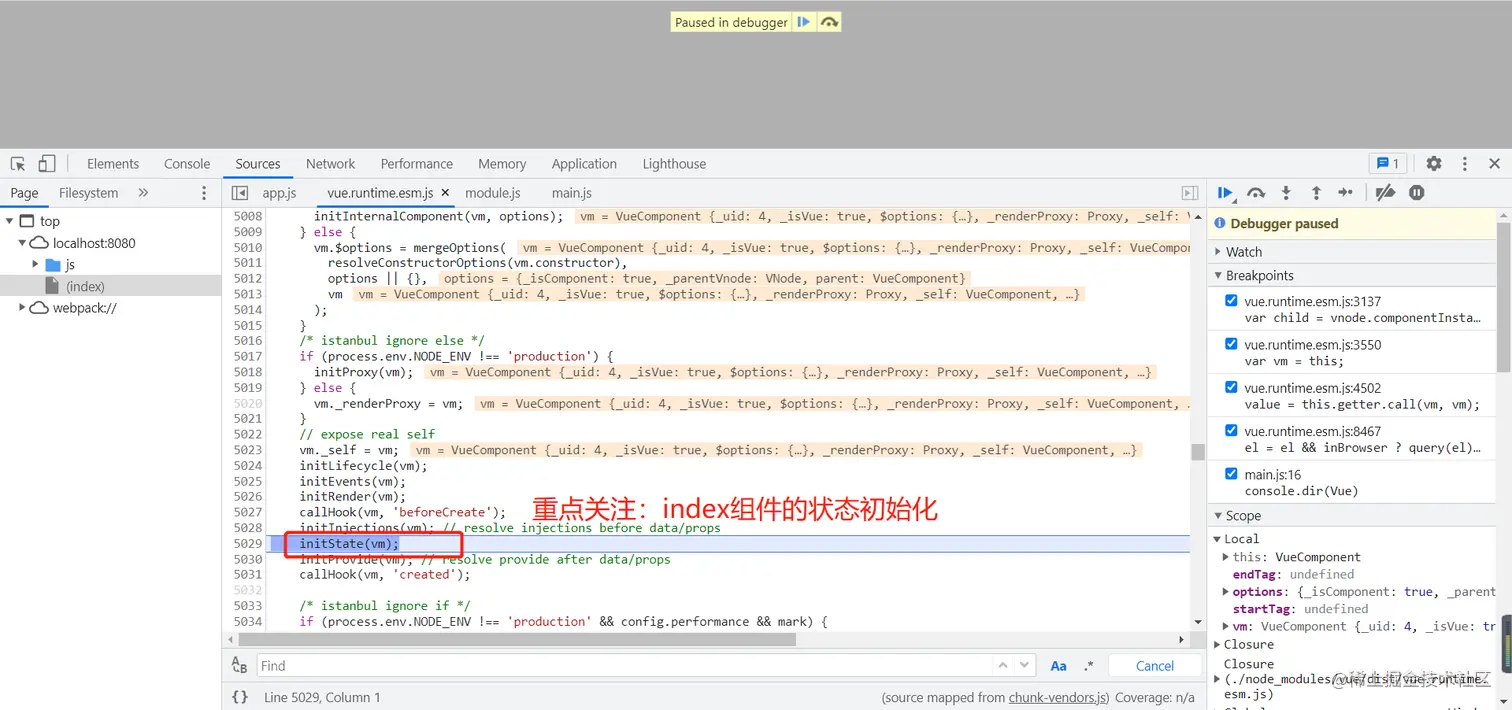The width and height of the screenshot is (1512, 710).
Task: Open the Application panel
Action: pyautogui.click(x=584, y=164)
